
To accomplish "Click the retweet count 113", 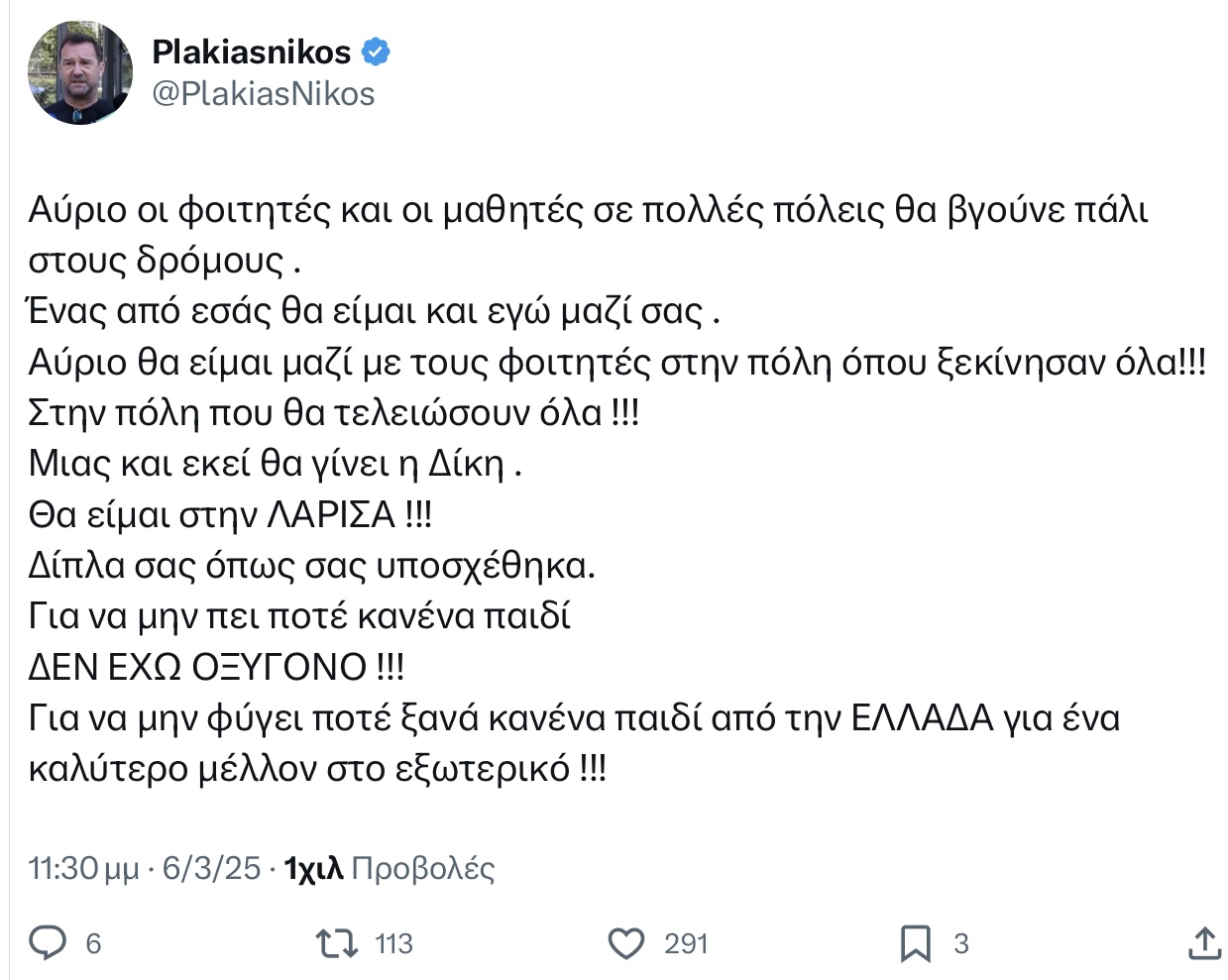I will coord(393,943).
